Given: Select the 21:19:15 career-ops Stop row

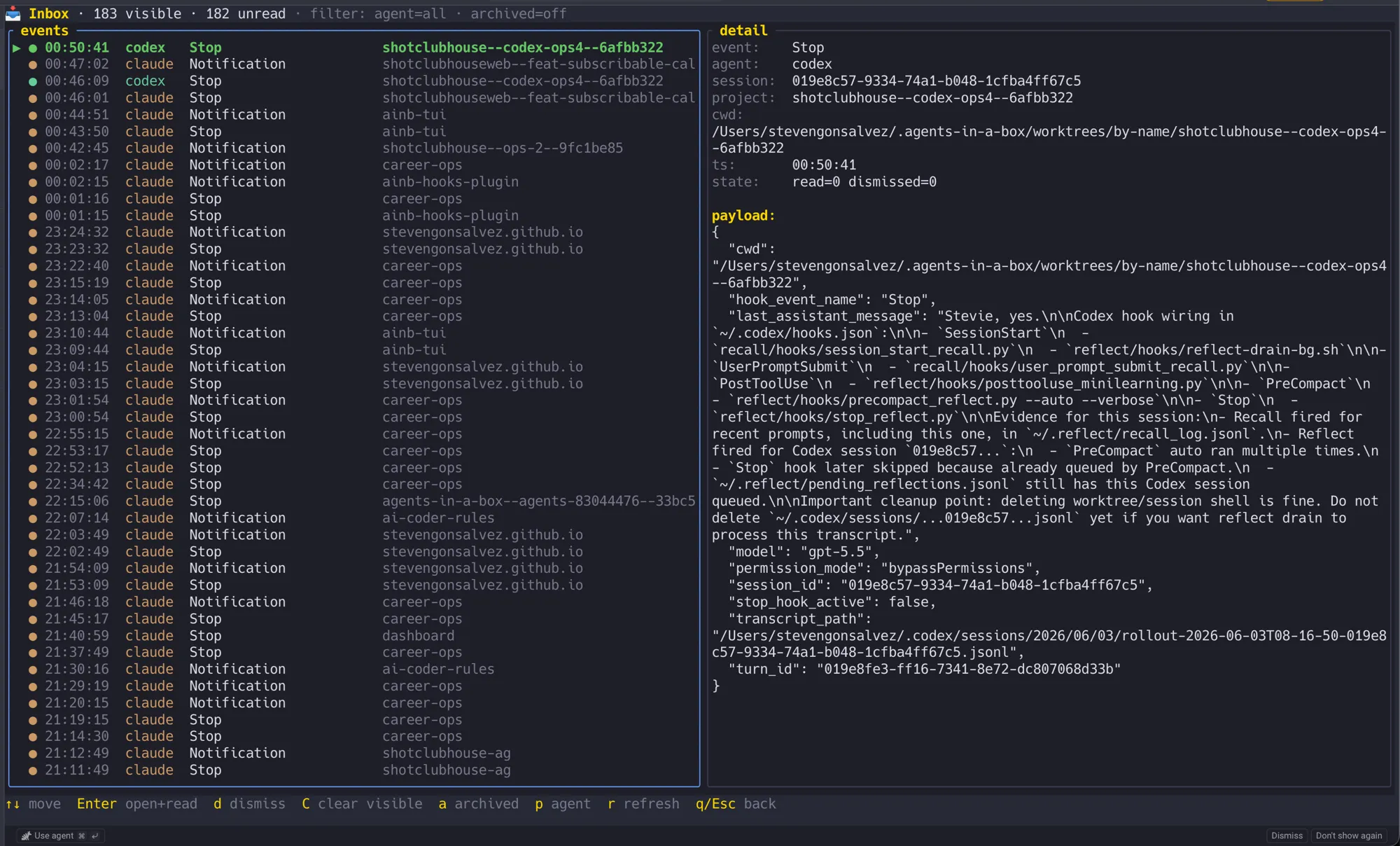Looking at the screenshot, I should [354, 720].
